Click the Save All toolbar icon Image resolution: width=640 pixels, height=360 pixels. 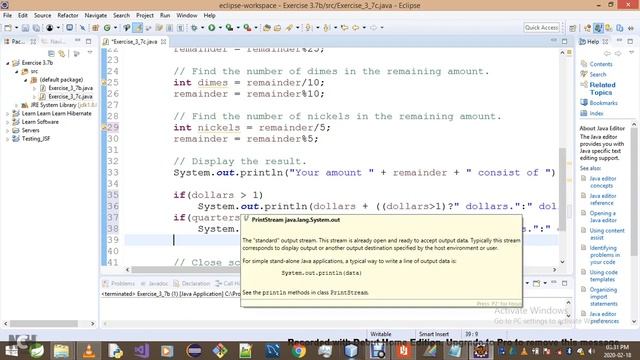coord(36,28)
